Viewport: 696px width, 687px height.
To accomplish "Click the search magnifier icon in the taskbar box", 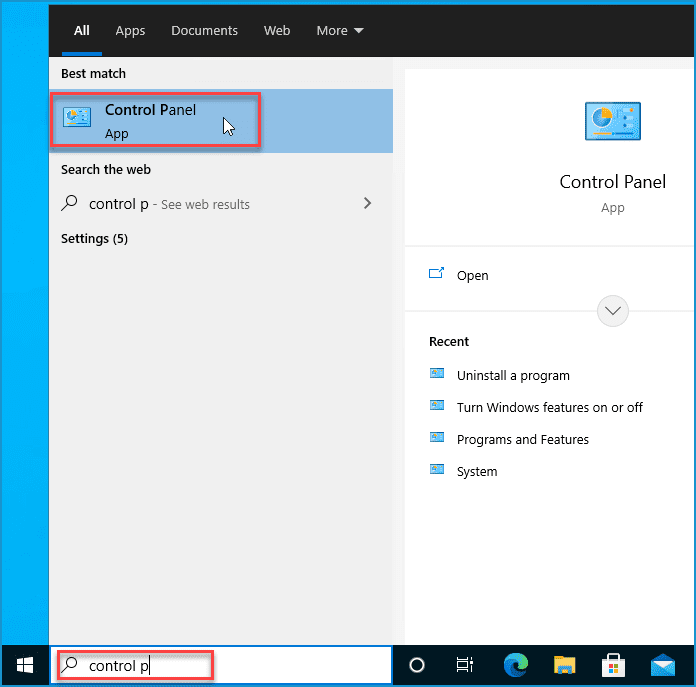I will pos(70,665).
